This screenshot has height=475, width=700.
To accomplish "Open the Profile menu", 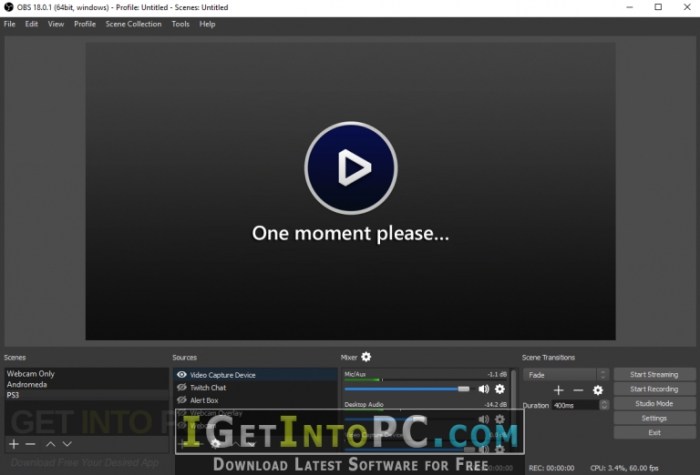I will 85,24.
